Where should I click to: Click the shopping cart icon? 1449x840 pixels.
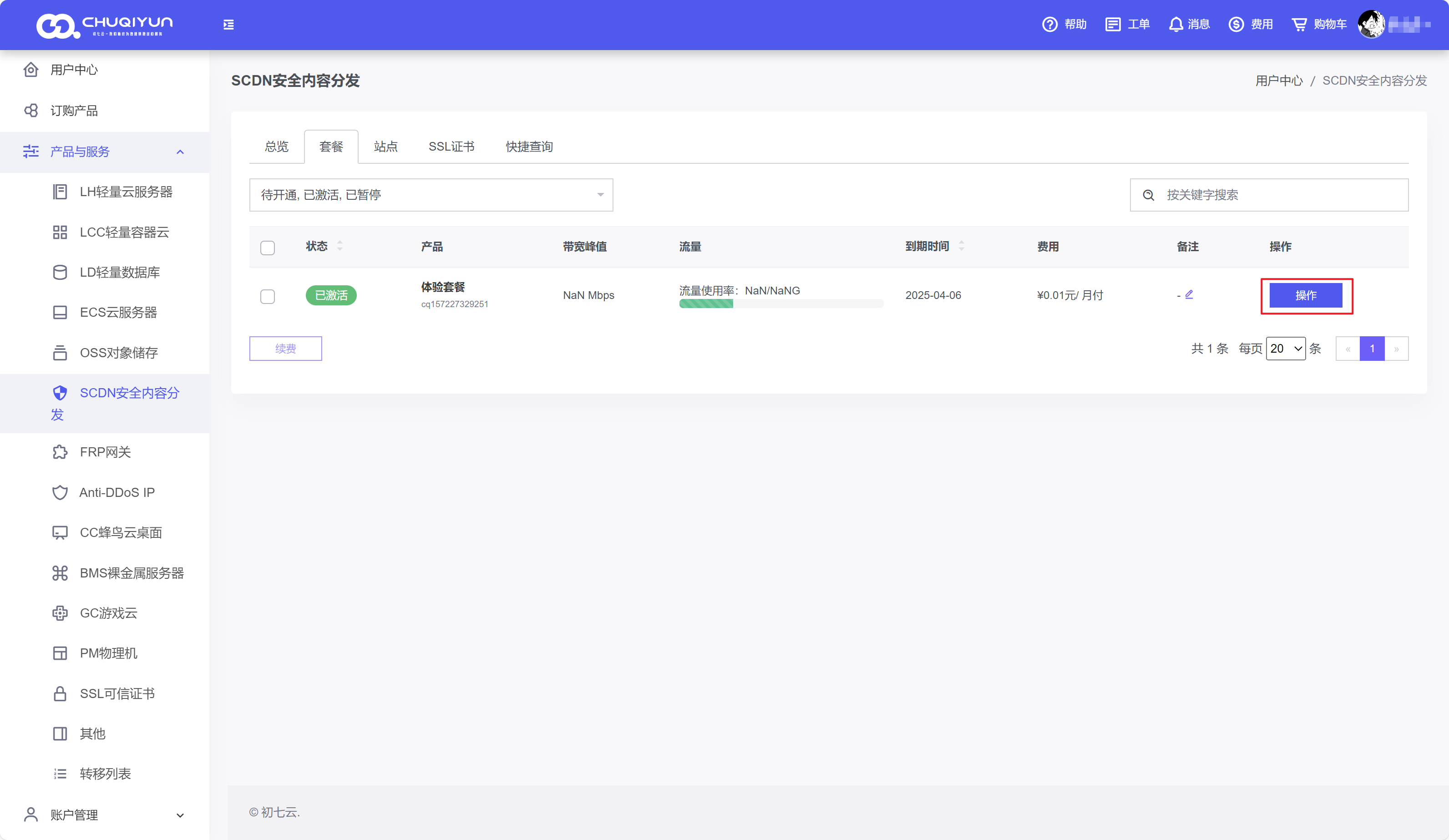point(1299,24)
